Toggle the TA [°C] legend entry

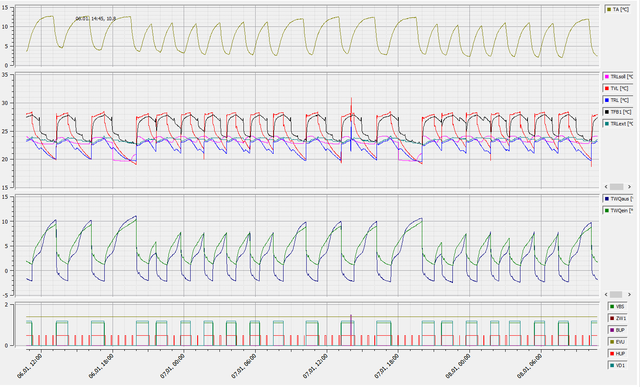pyautogui.click(x=618, y=9)
